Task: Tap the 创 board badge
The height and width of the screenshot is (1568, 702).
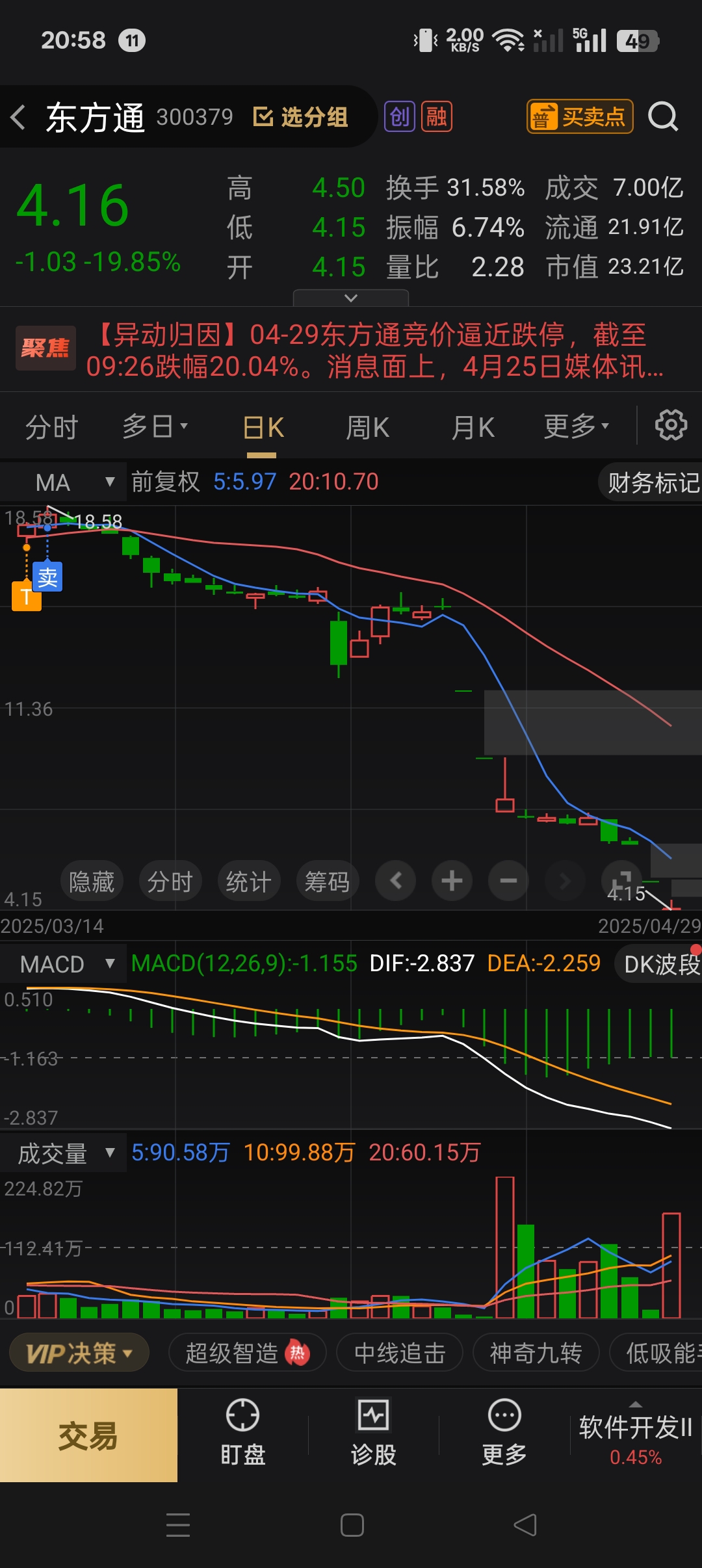Action: click(399, 117)
